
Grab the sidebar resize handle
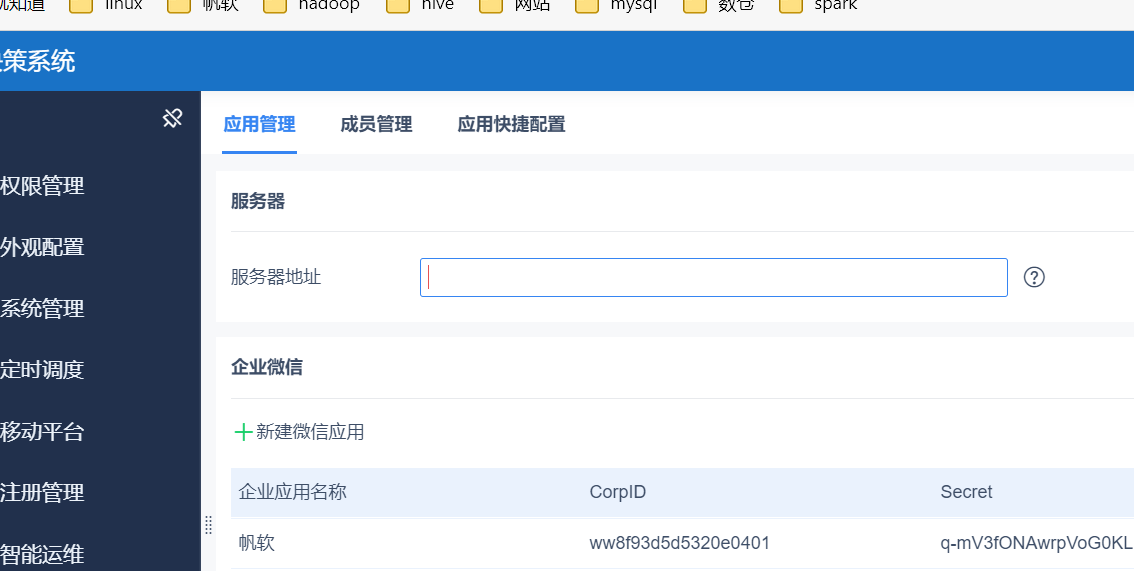(208, 525)
